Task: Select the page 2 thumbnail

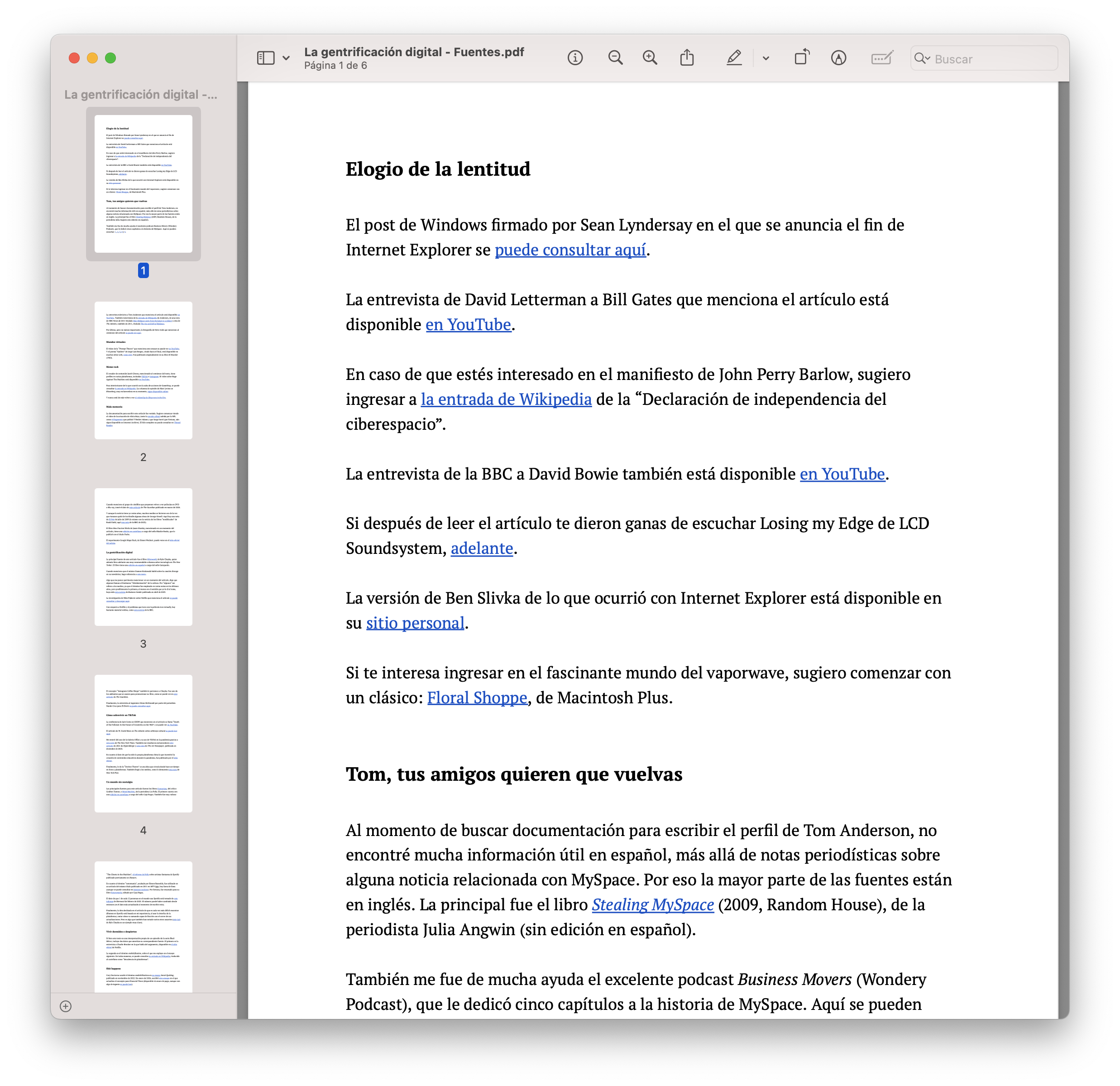Action: pos(144,370)
